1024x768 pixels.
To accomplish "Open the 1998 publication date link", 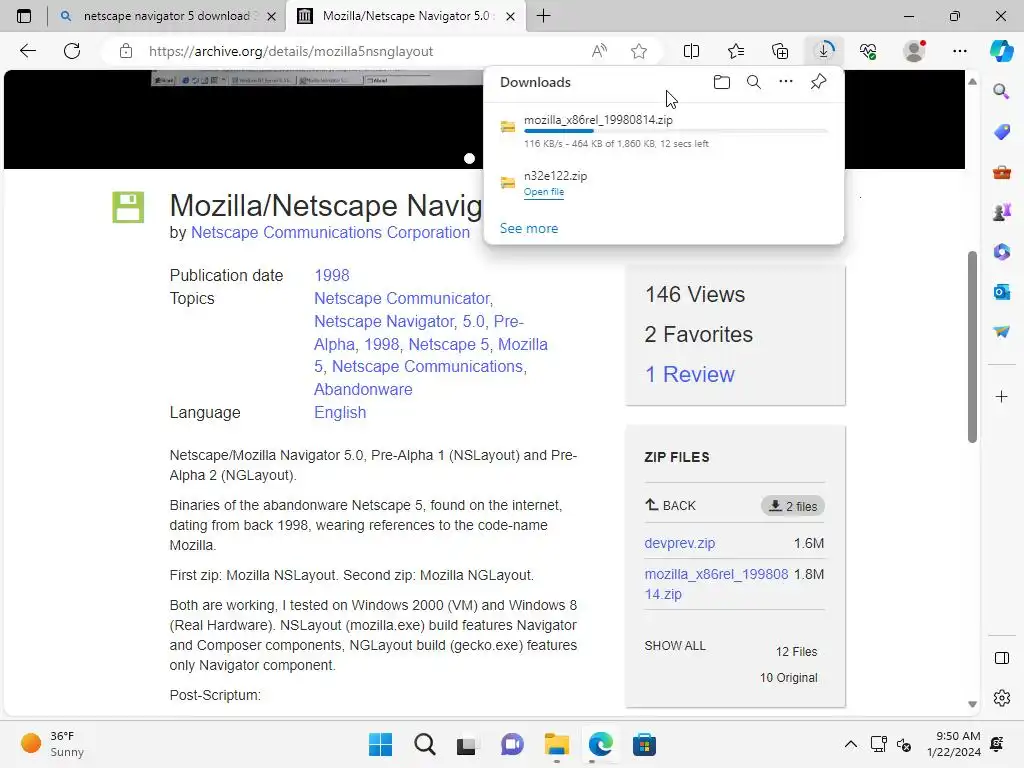I will click(x=332, y=276).
